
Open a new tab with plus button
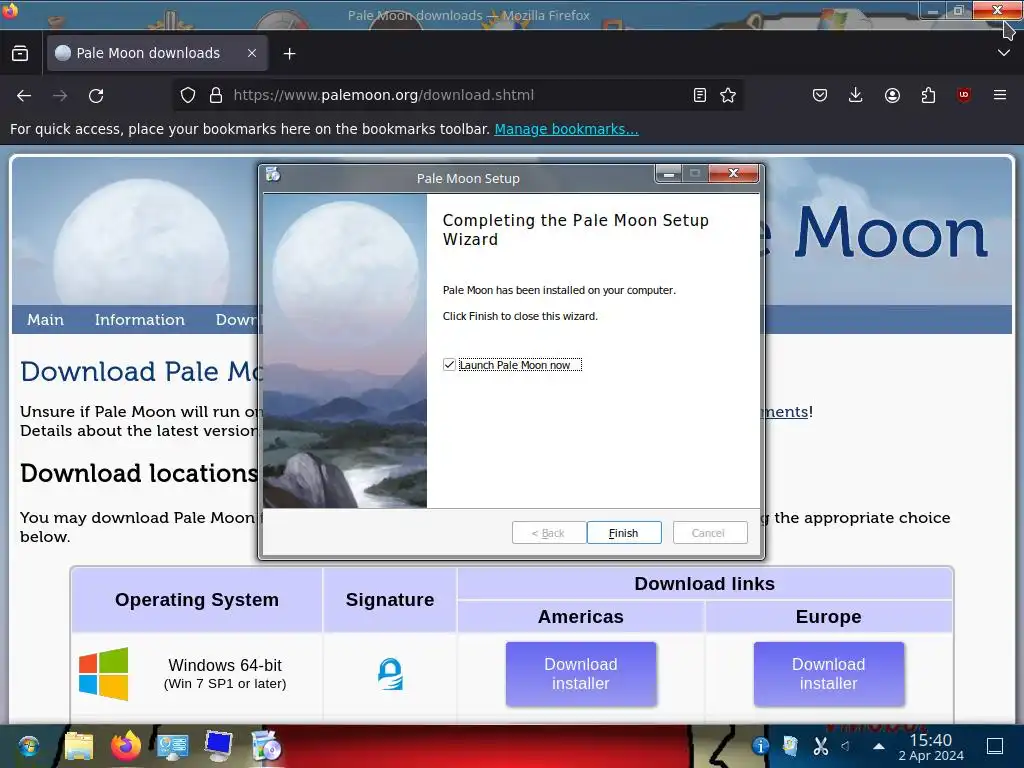(289, 54)
